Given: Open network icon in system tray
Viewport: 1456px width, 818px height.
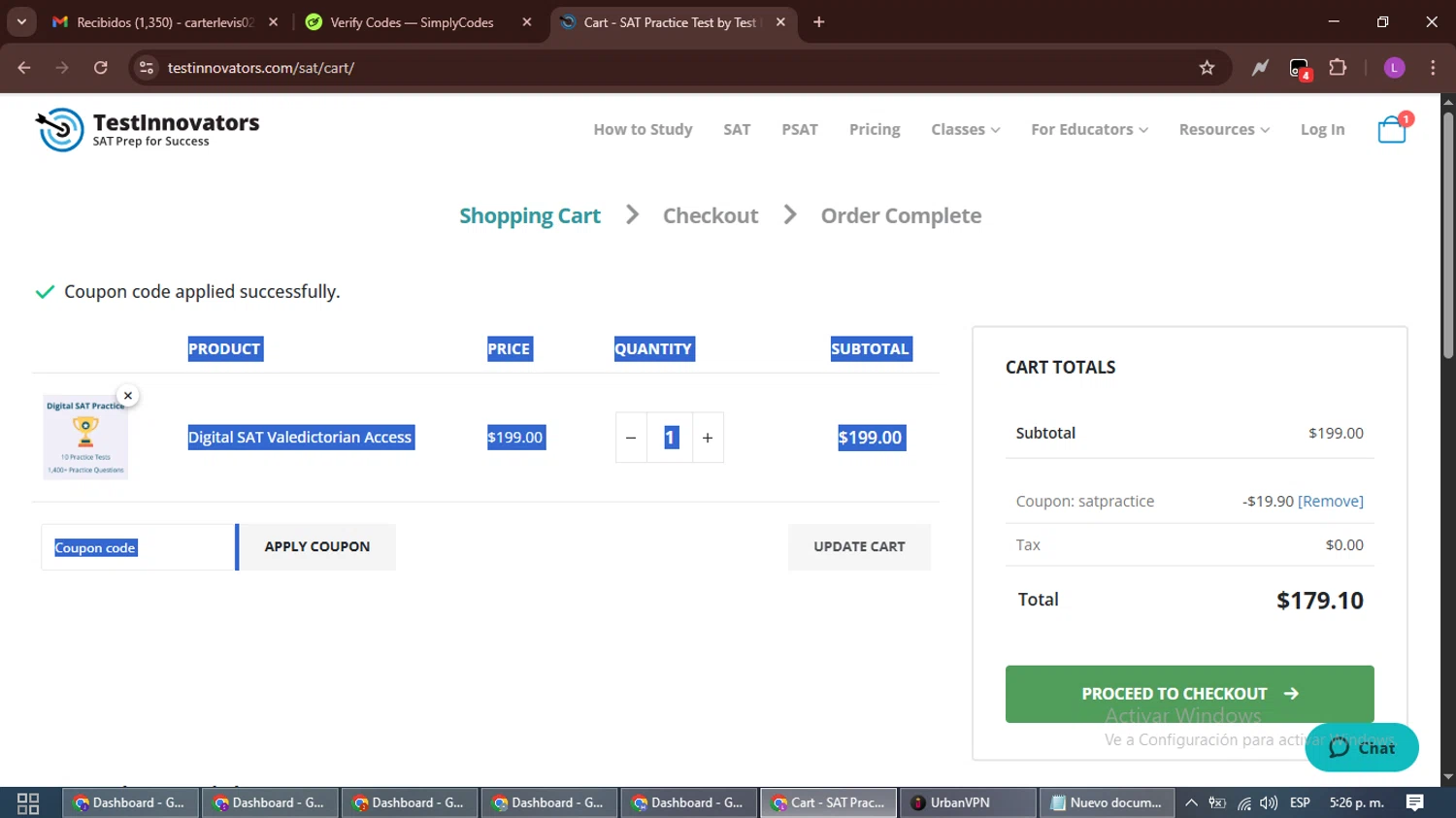Looking at the screenshot, I should tap(1243, 803).
